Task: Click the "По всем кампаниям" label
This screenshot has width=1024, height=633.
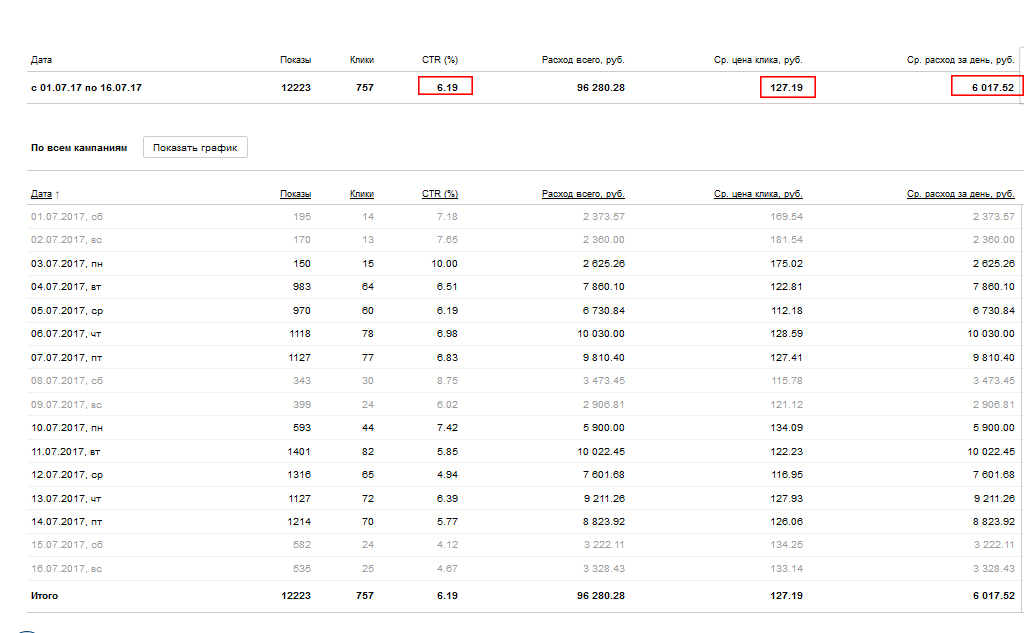Action: click(79, 148)
